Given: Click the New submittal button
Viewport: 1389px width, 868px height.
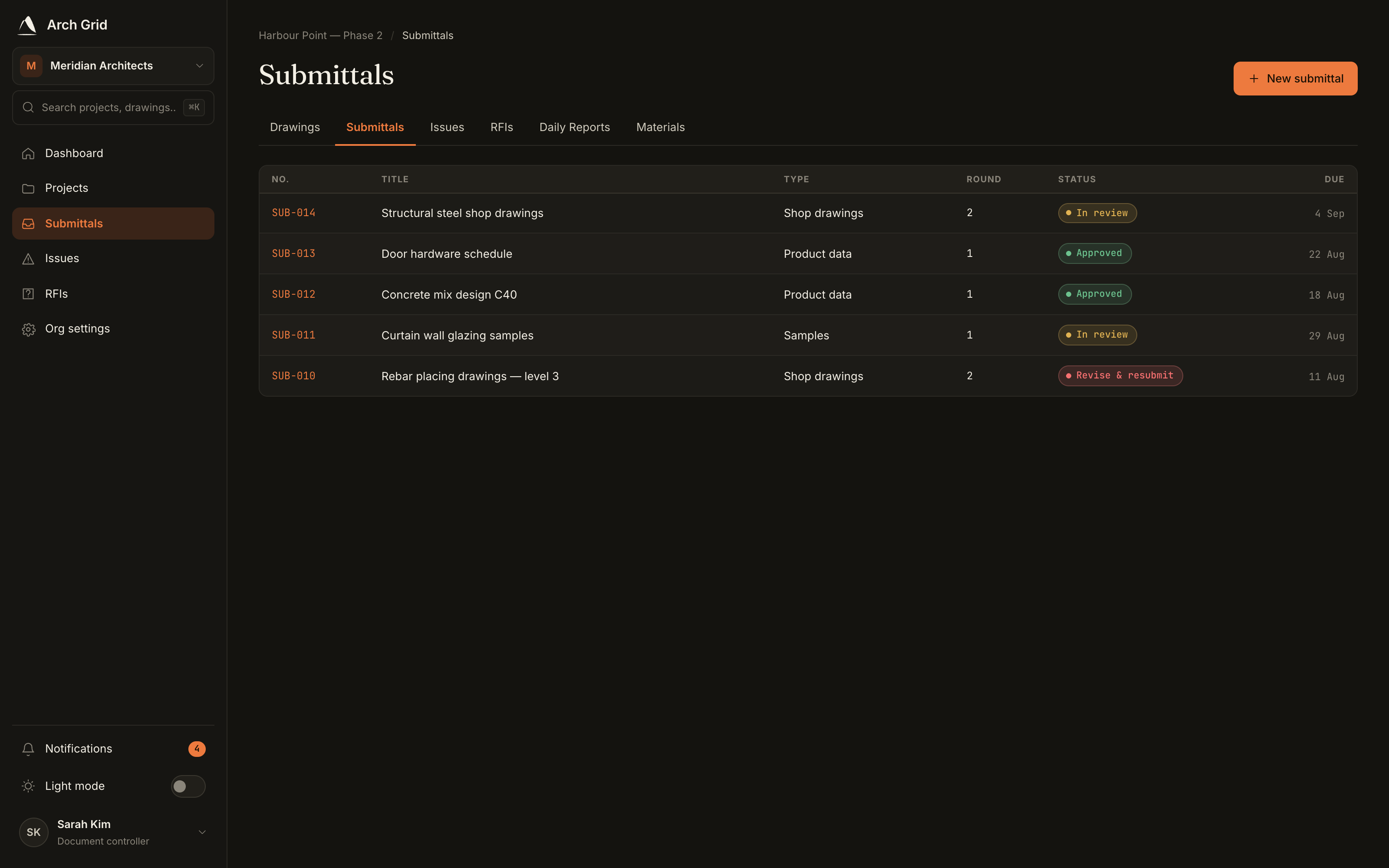Looking at the screenshot, I should 1295,79.
